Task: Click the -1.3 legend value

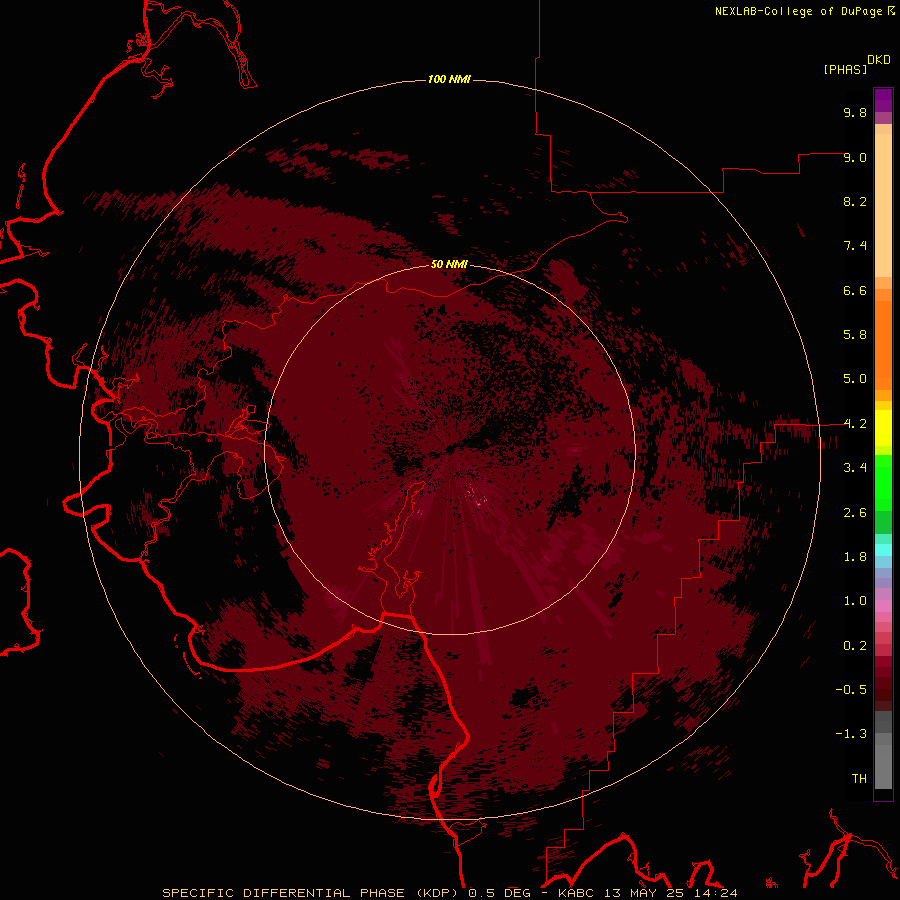Action: click(x=851, y=734)
